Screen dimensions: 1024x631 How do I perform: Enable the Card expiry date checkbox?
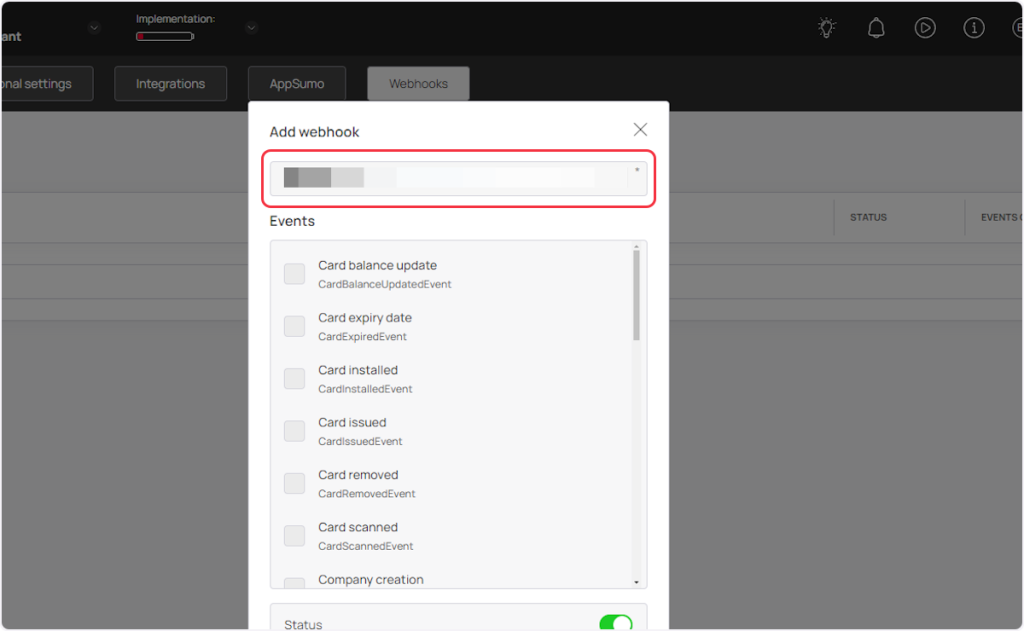coord(294,326)
